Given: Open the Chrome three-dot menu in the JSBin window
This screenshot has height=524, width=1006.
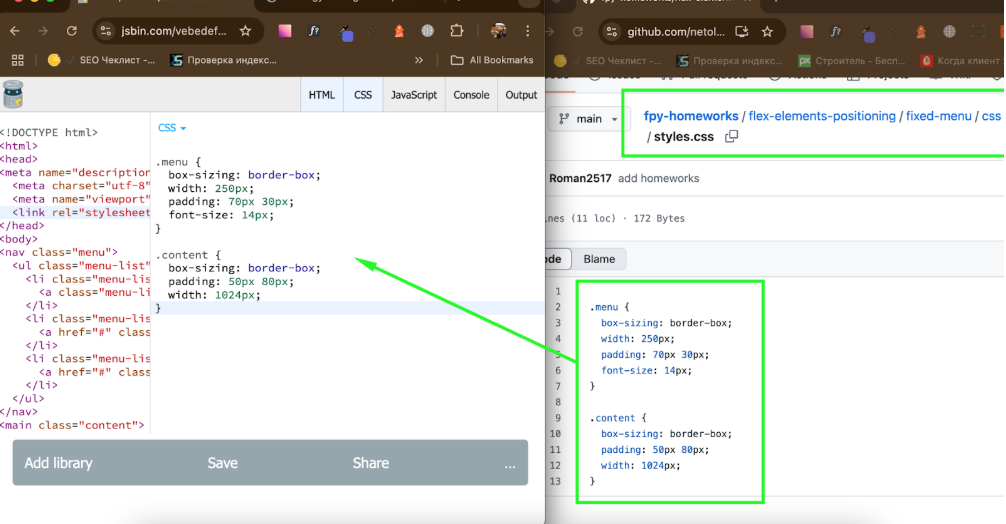Looking at the screenshot, I should pos(527,31).
